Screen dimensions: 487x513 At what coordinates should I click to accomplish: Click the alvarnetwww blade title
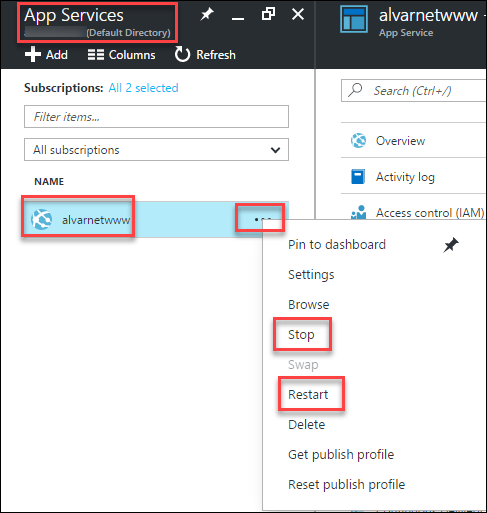tap(428, 15)
